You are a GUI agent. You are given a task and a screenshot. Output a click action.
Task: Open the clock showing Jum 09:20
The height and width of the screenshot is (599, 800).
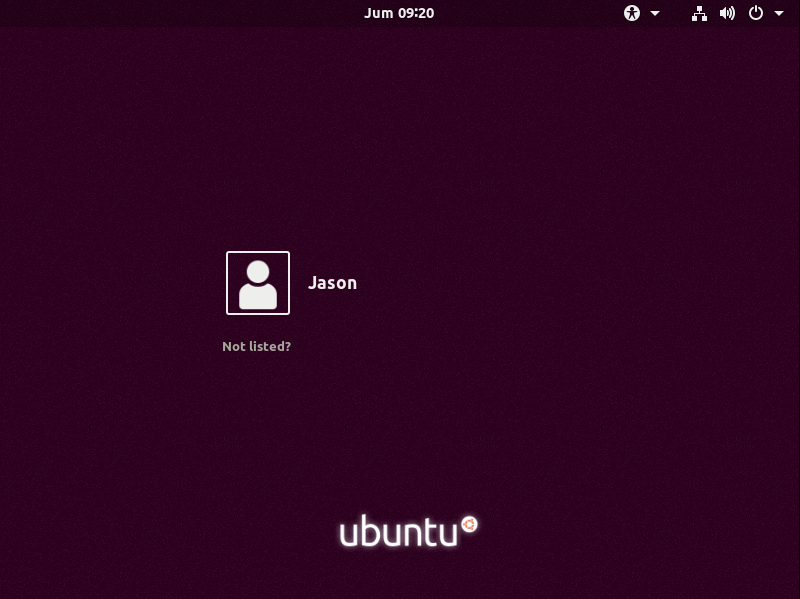point(399,13)
